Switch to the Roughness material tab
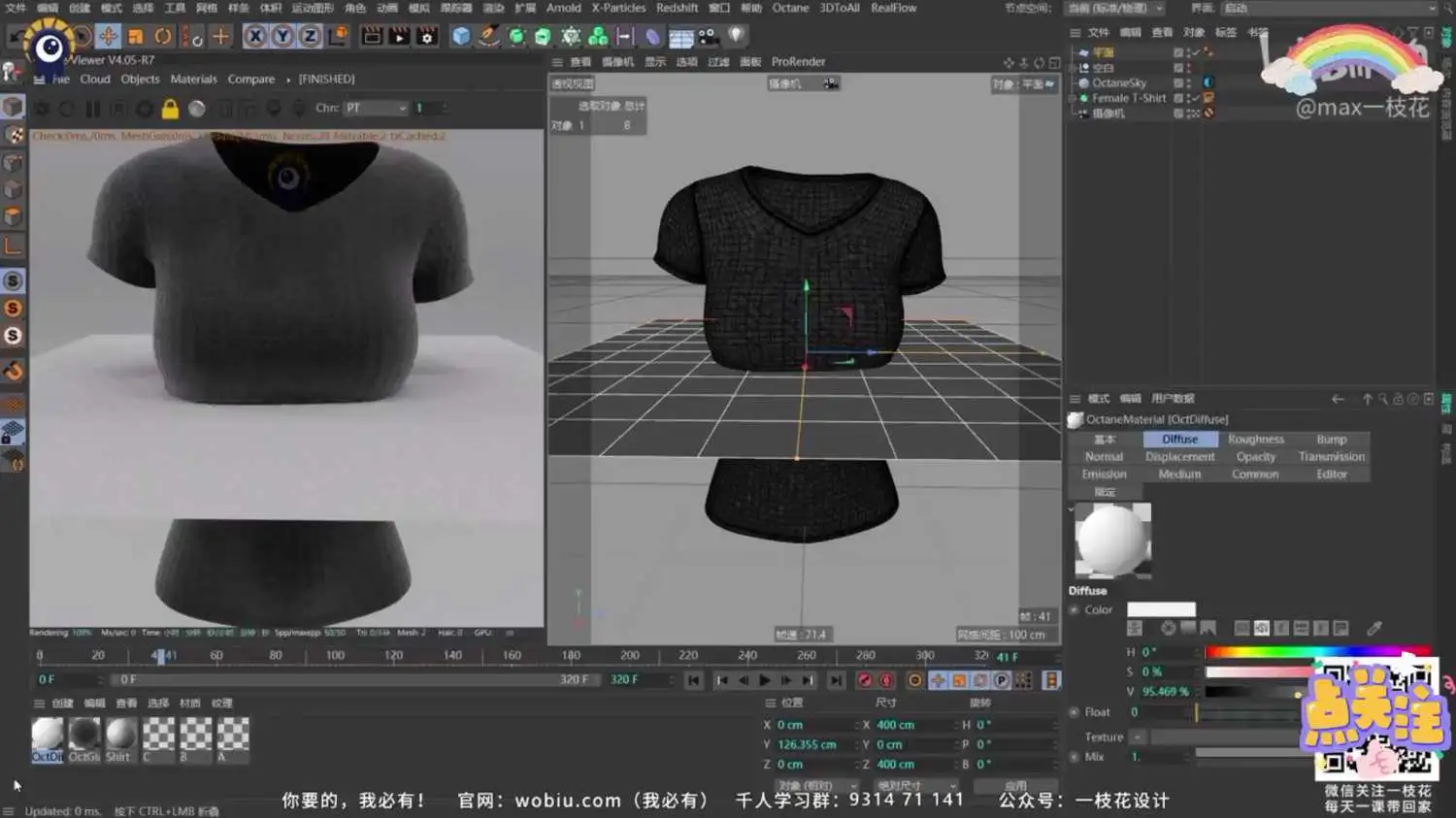The image size is (1456, 818). tap(1256, 440)
